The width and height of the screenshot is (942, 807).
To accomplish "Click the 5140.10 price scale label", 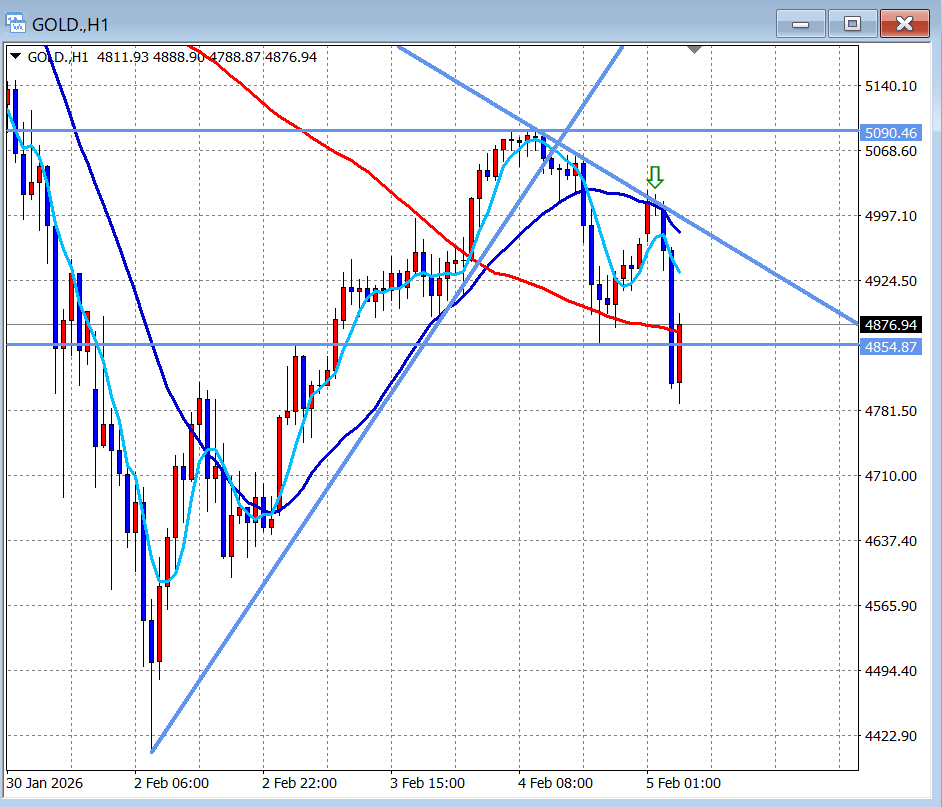I will (889, 86).
